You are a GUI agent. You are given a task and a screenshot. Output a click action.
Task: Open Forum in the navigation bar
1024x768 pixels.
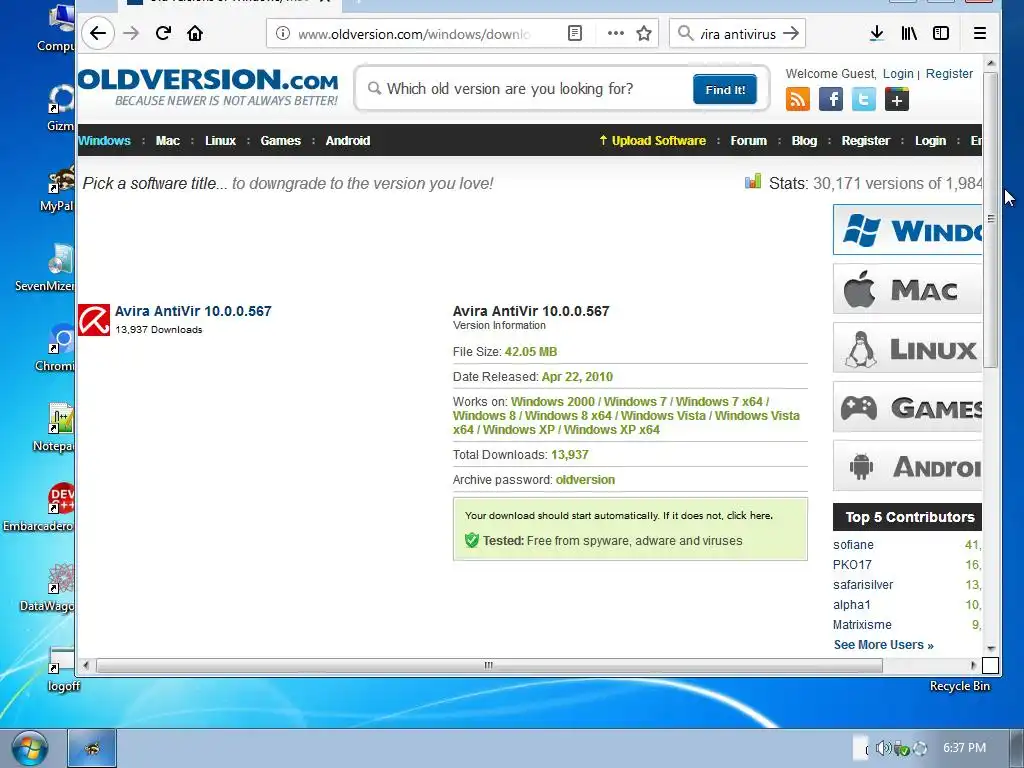point(748,140)
